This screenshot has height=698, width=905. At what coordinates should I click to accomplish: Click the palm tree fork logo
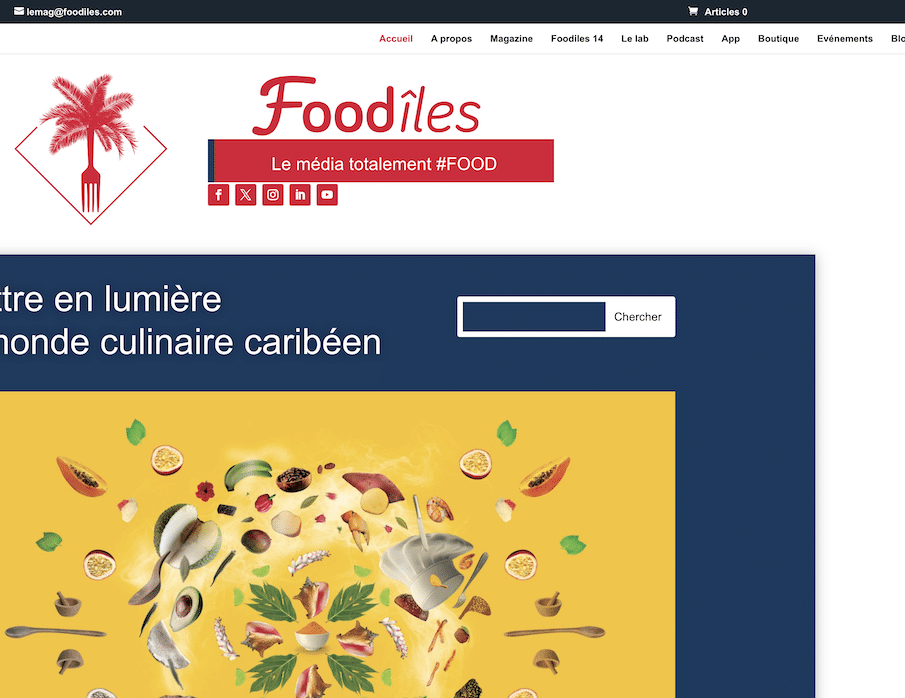tap(91, 149)
